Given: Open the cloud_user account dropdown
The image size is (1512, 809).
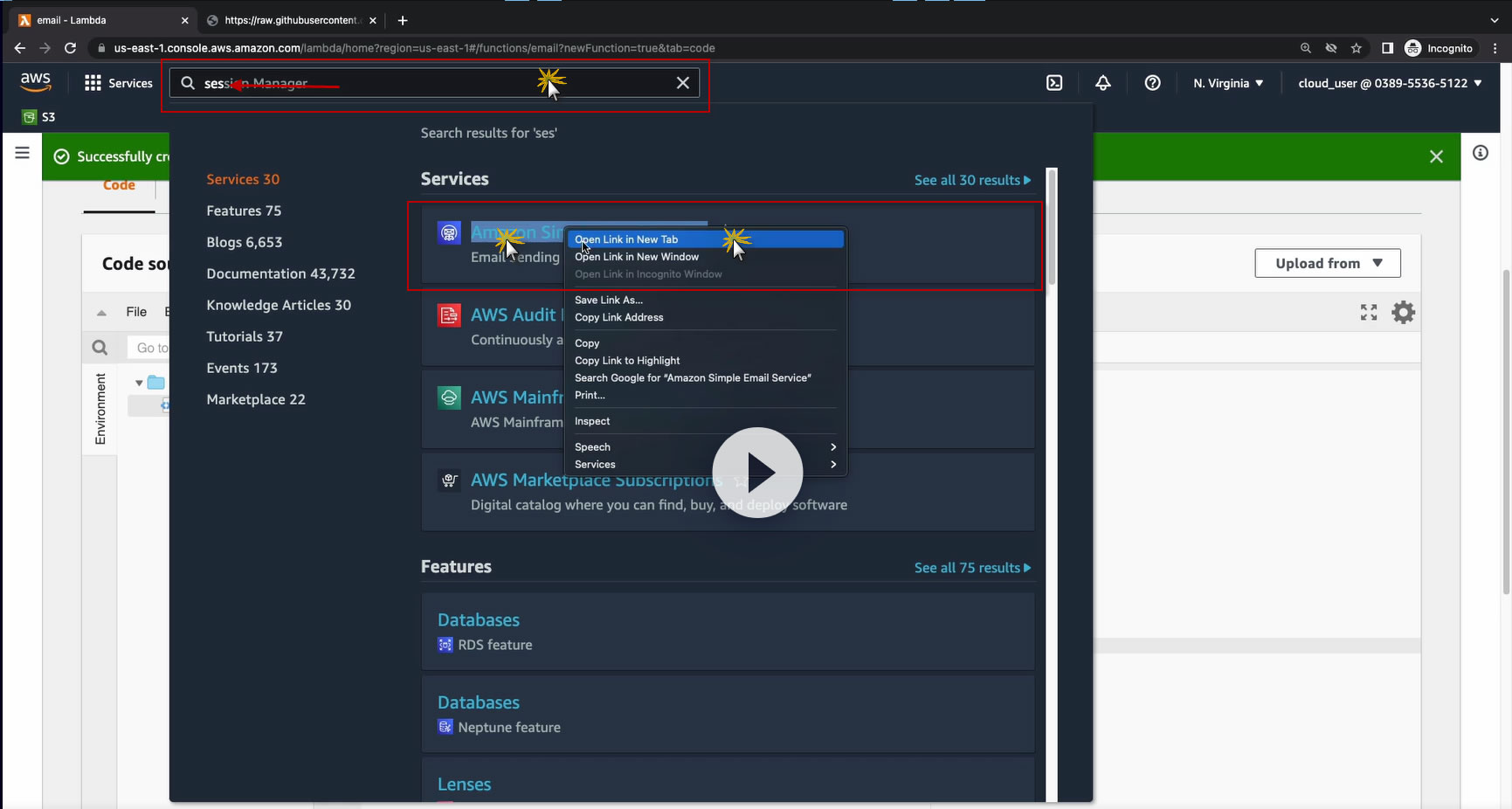Looking at the screenshot, I should coord(1390,83).
